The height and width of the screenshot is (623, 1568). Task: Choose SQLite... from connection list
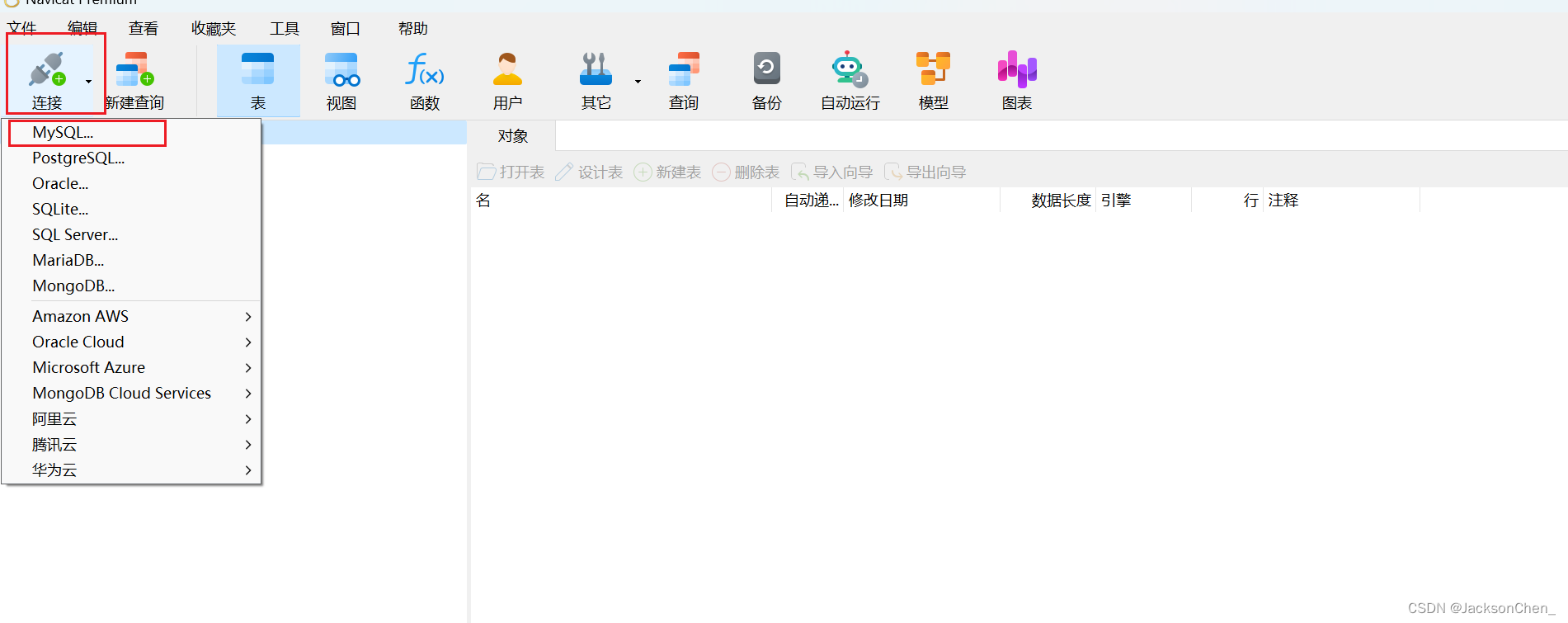point(132,210)
